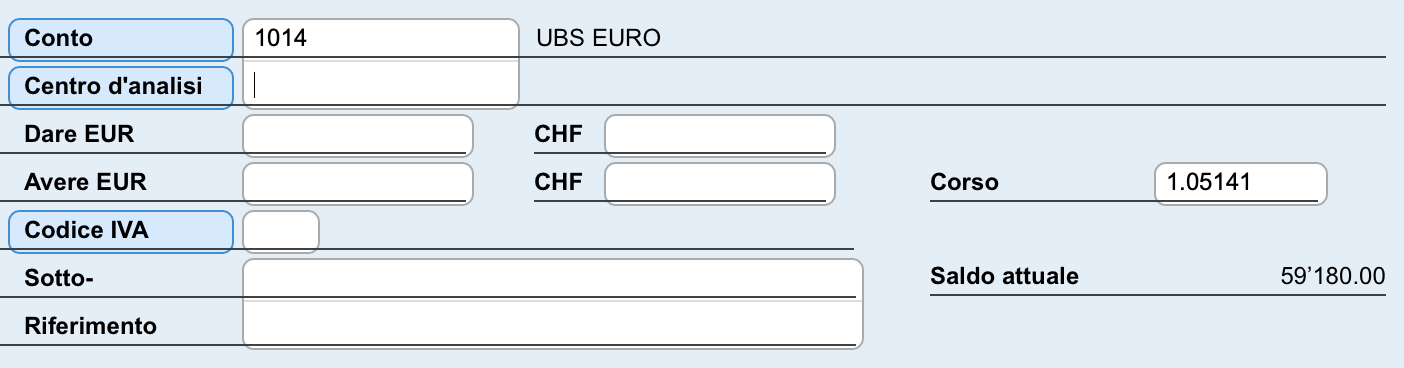Click the Riferimento label

coord(90,326)
